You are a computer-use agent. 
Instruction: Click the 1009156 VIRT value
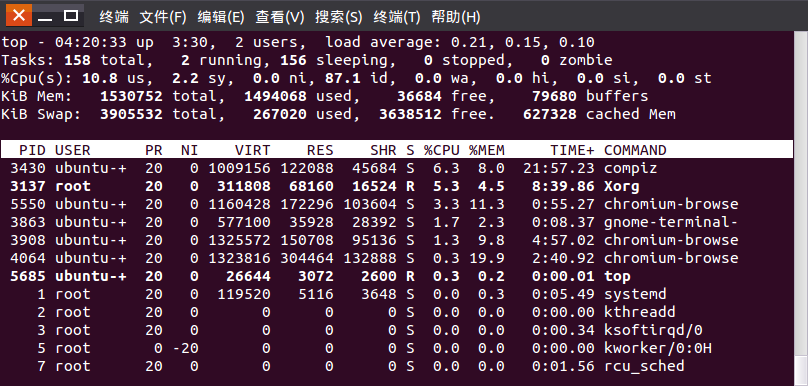click(239, 168)
